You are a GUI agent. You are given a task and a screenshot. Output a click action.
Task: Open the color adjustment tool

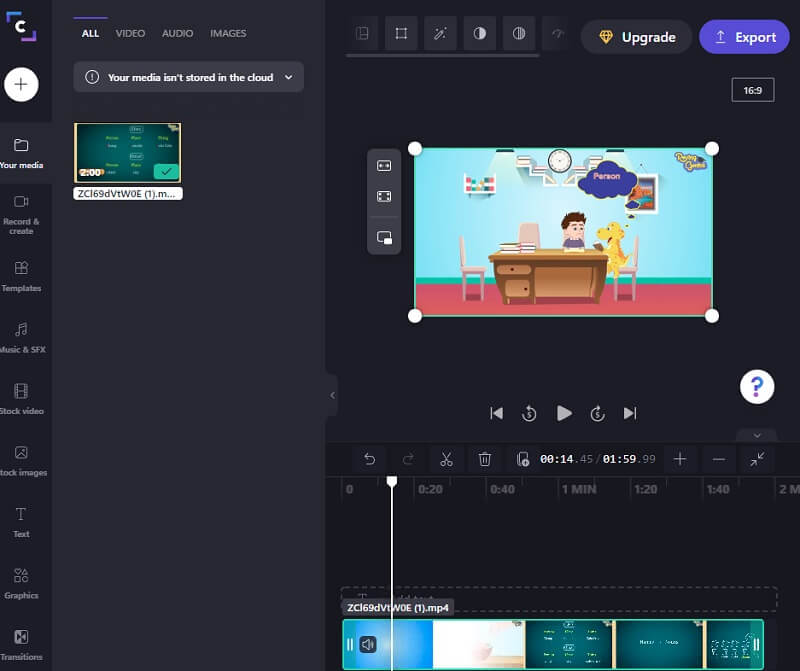click(x=479, y=33)
